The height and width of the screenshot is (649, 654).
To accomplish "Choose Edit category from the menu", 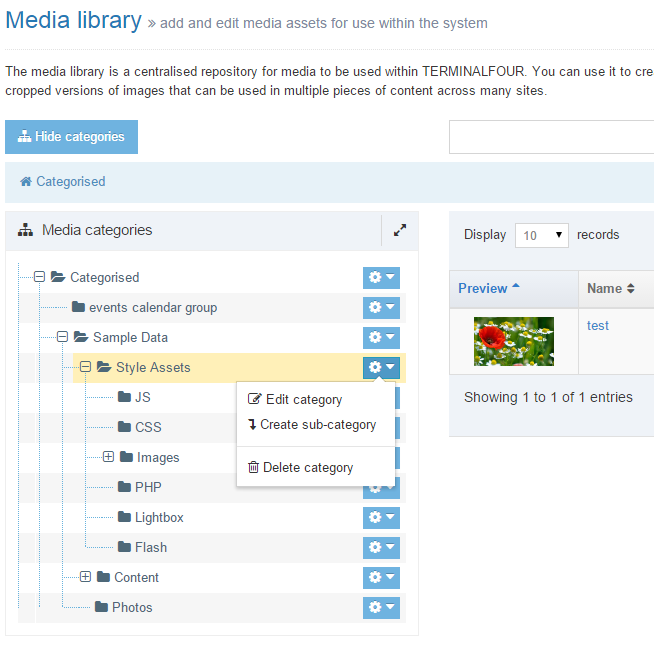I will [303, 399].
